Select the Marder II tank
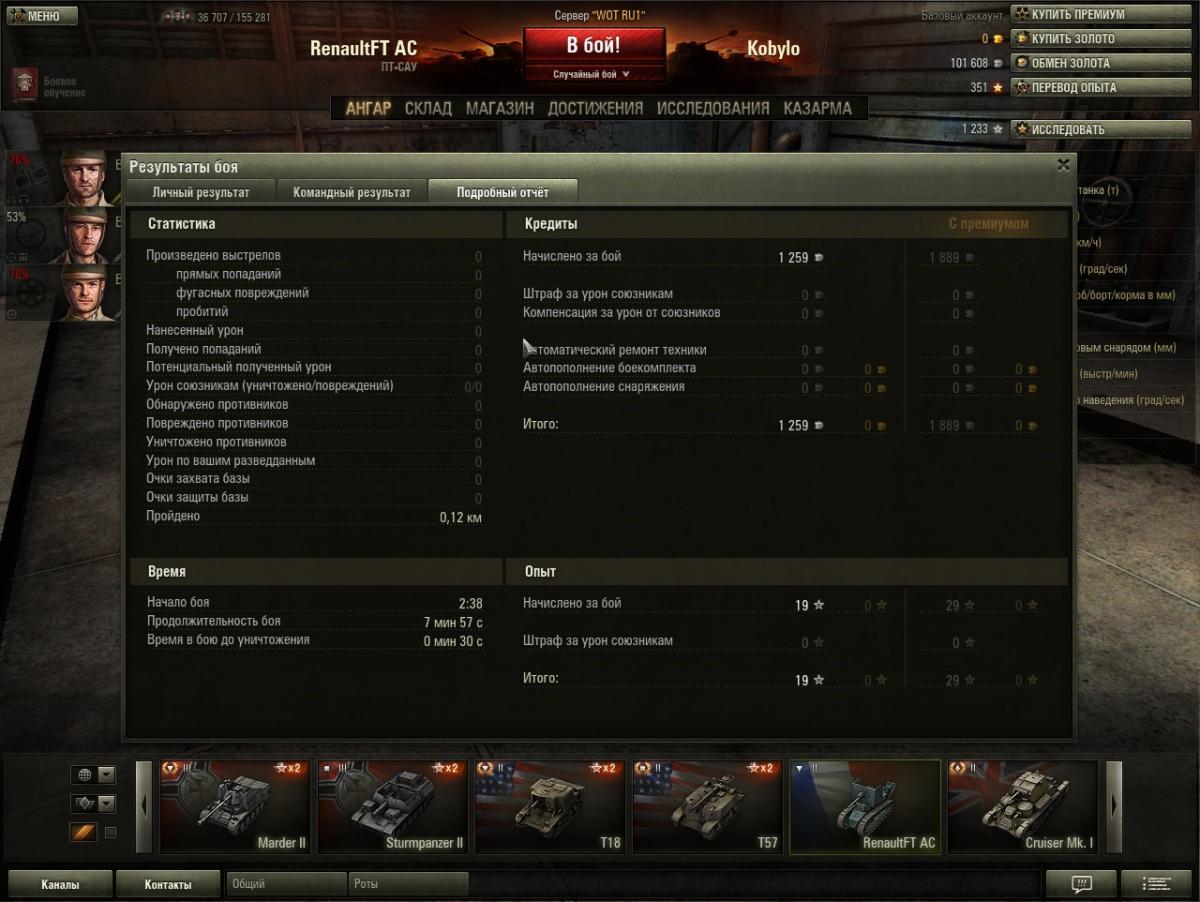Viewport: 1200px width, 902px height. click(235, 807)
